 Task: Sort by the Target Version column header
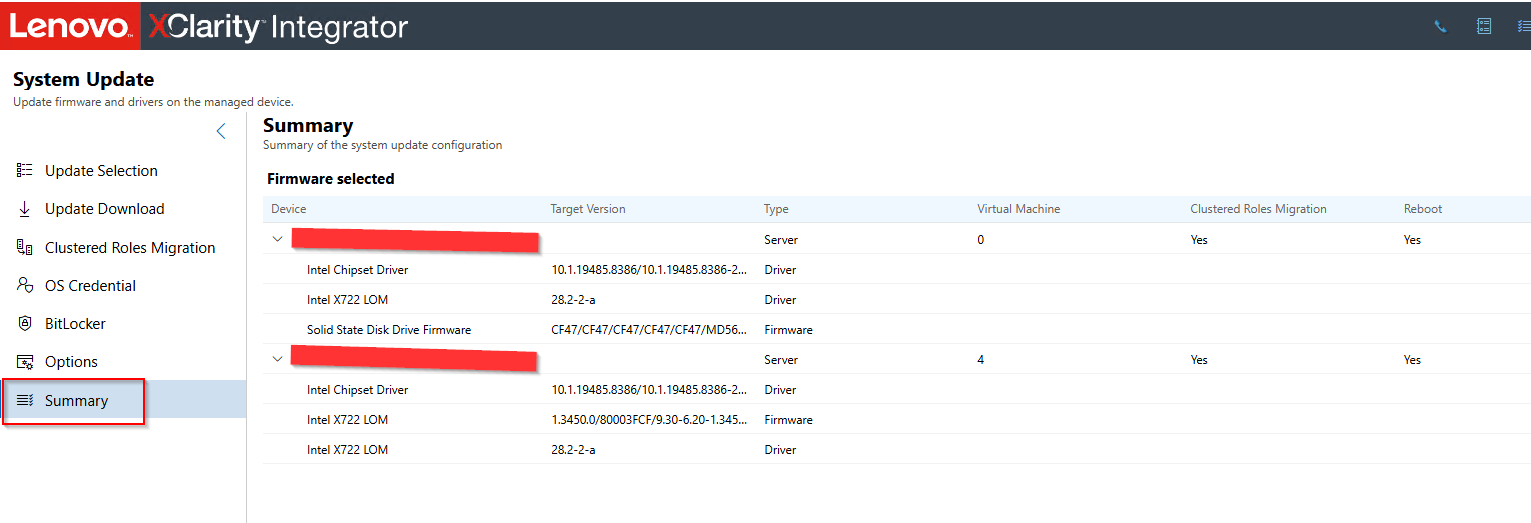(588, 209)
